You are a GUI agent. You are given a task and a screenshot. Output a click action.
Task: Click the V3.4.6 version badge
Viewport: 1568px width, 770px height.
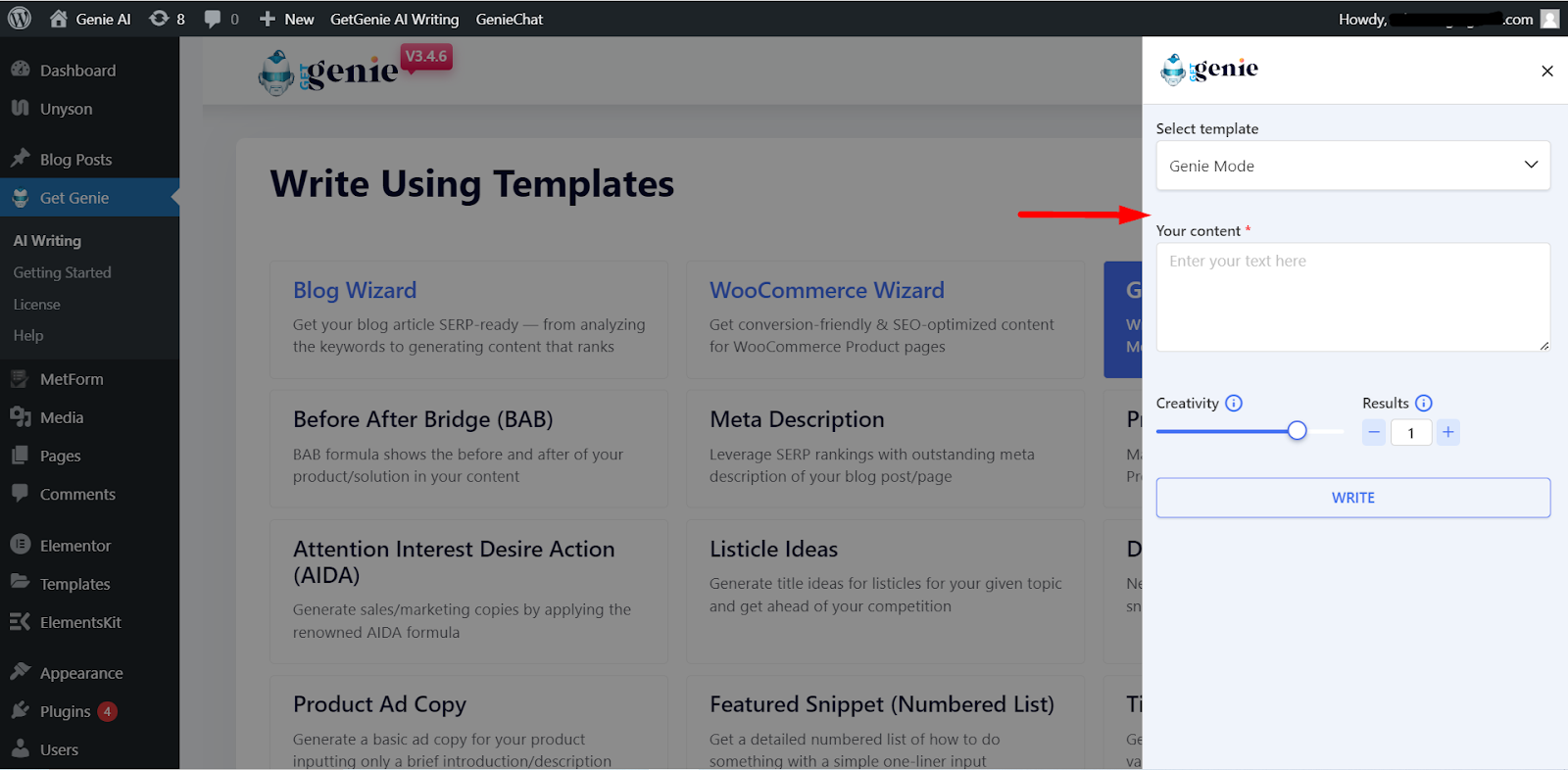pyautogui.click(x=426, y=57)
